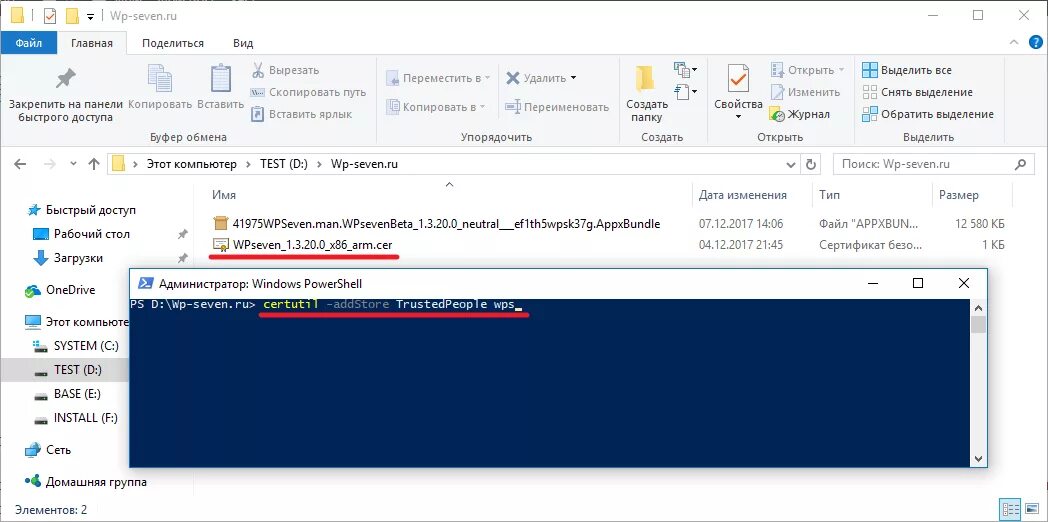1048x522 pixels.
Task: Open Свойства properties checkmark icon
Action: click(x=738, y=80)
